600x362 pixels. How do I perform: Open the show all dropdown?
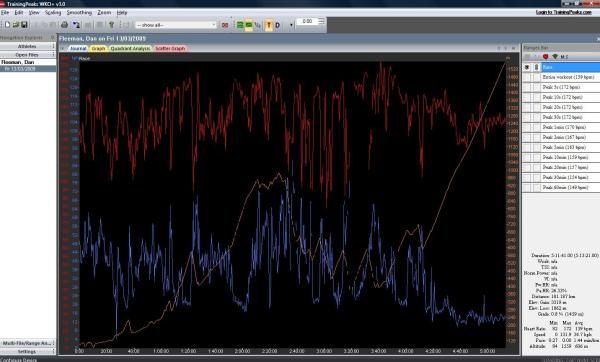214,25
